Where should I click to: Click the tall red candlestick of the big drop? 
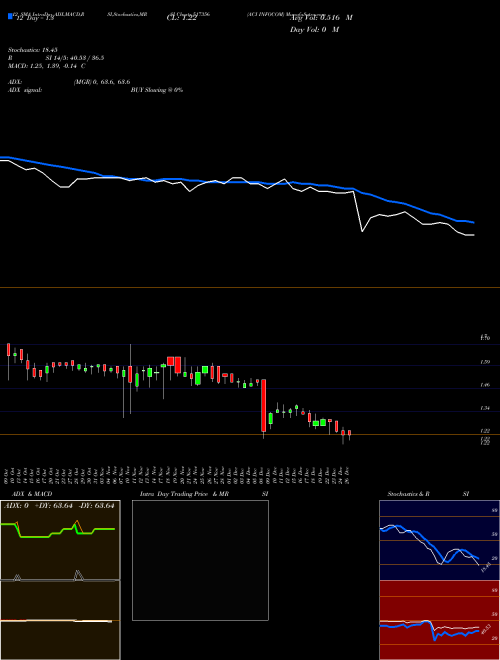[x=263, y=405]
